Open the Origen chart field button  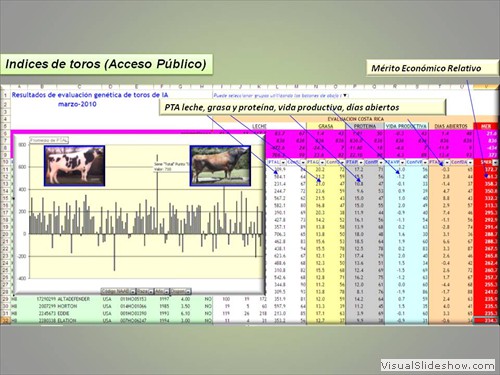(x=181, y=291)
